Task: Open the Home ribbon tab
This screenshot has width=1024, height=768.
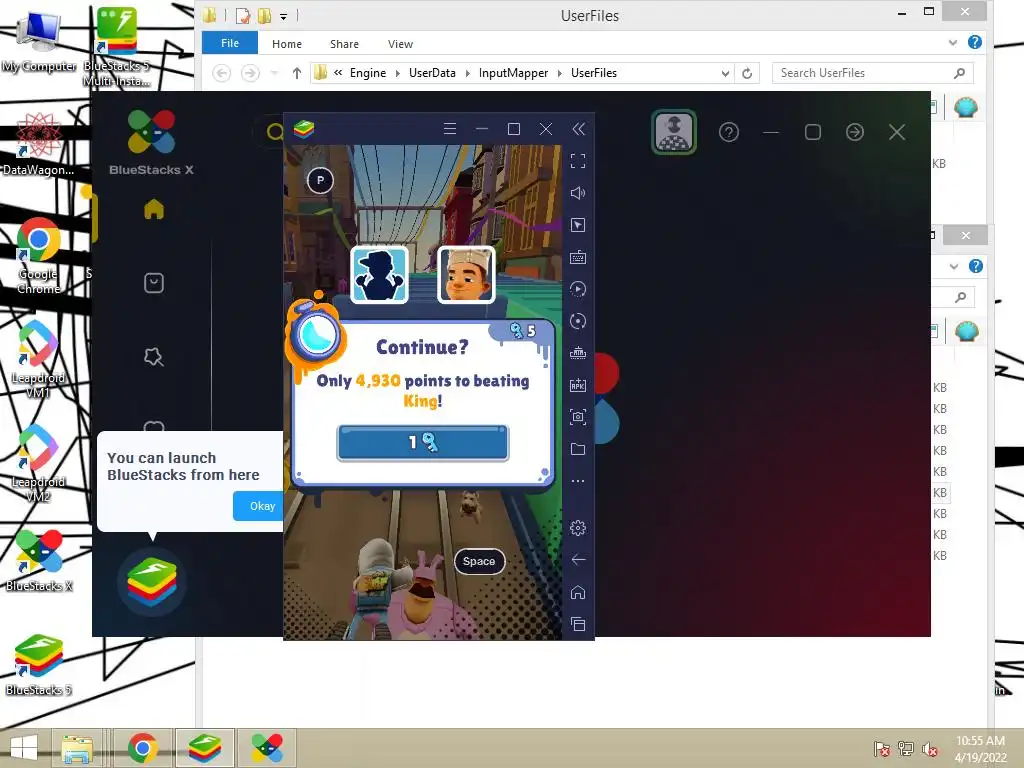Action: click(287, 44)
